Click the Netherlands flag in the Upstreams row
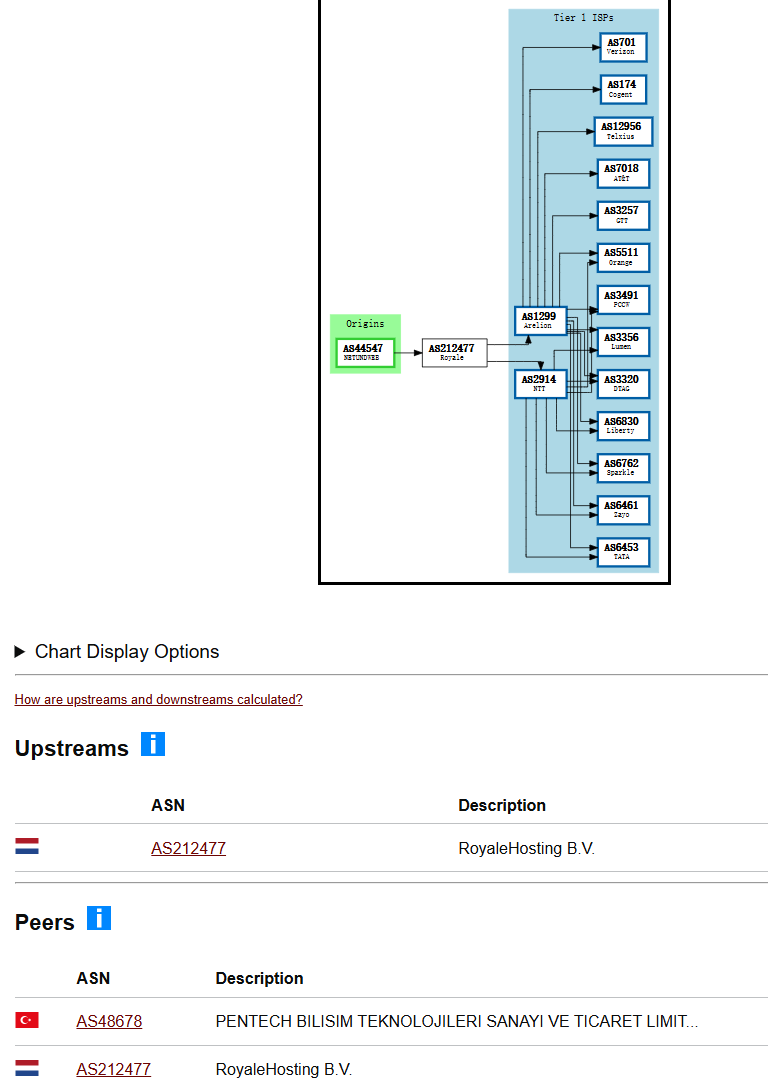This screenshot has width=768, height=1080. click(27, 846)
